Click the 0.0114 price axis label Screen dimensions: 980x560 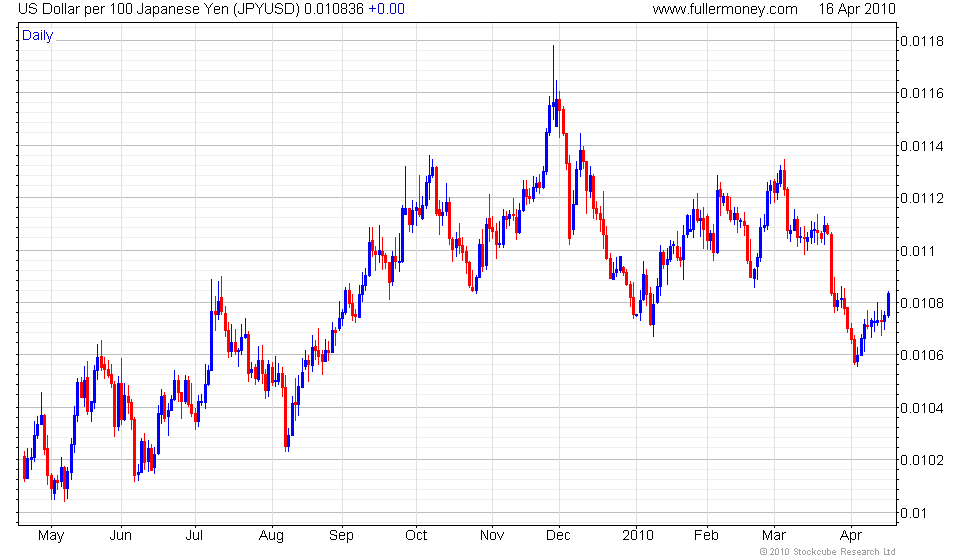[922, 146]
